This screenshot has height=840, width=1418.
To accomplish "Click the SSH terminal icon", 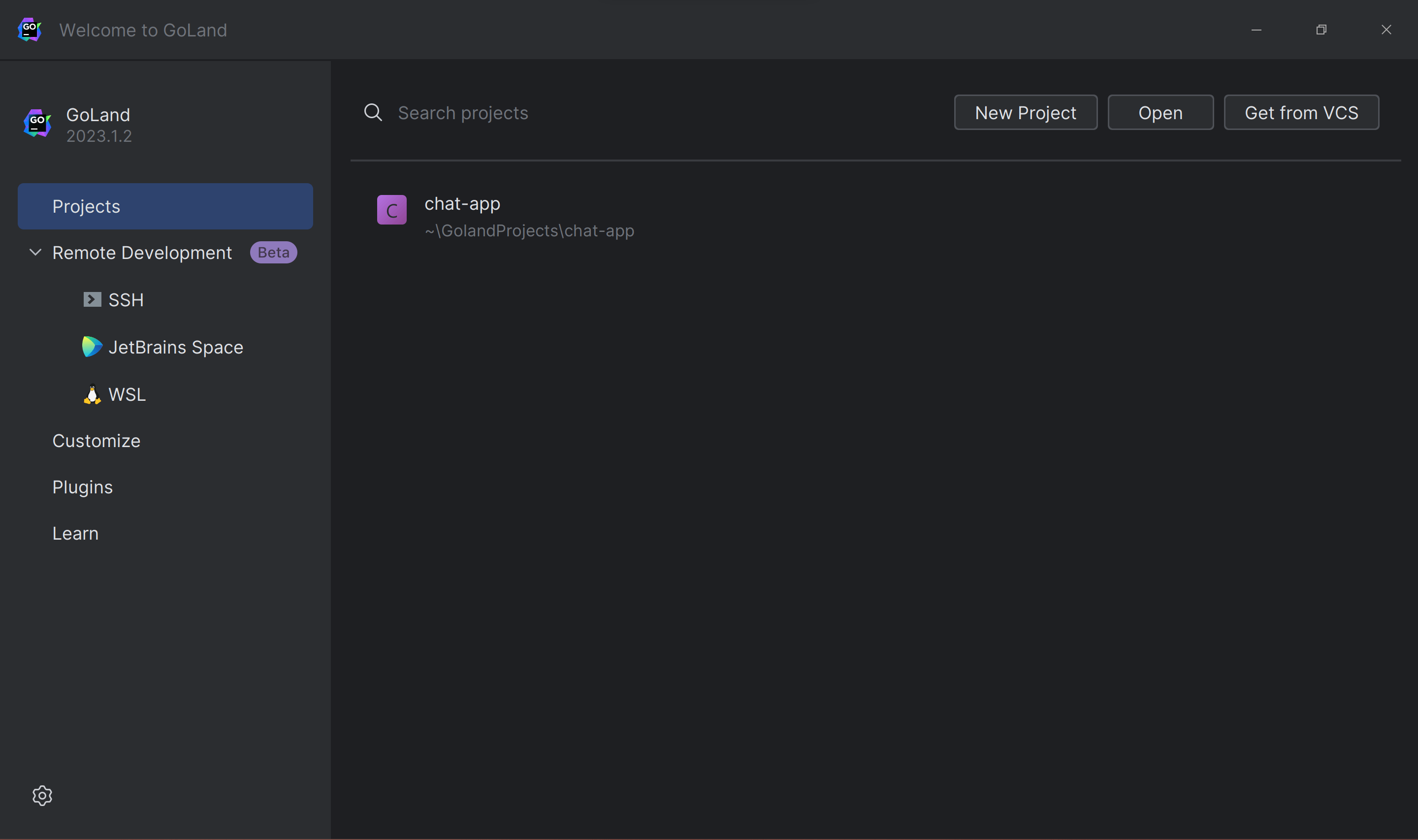I will [92, 299].
